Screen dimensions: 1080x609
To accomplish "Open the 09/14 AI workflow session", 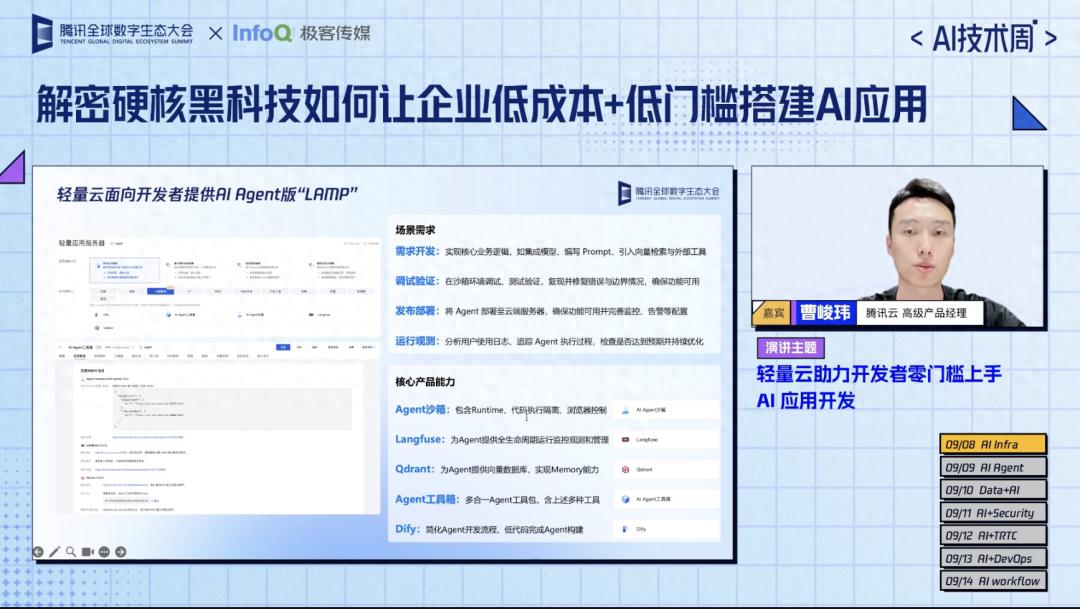I will click(x=995, y=580).
